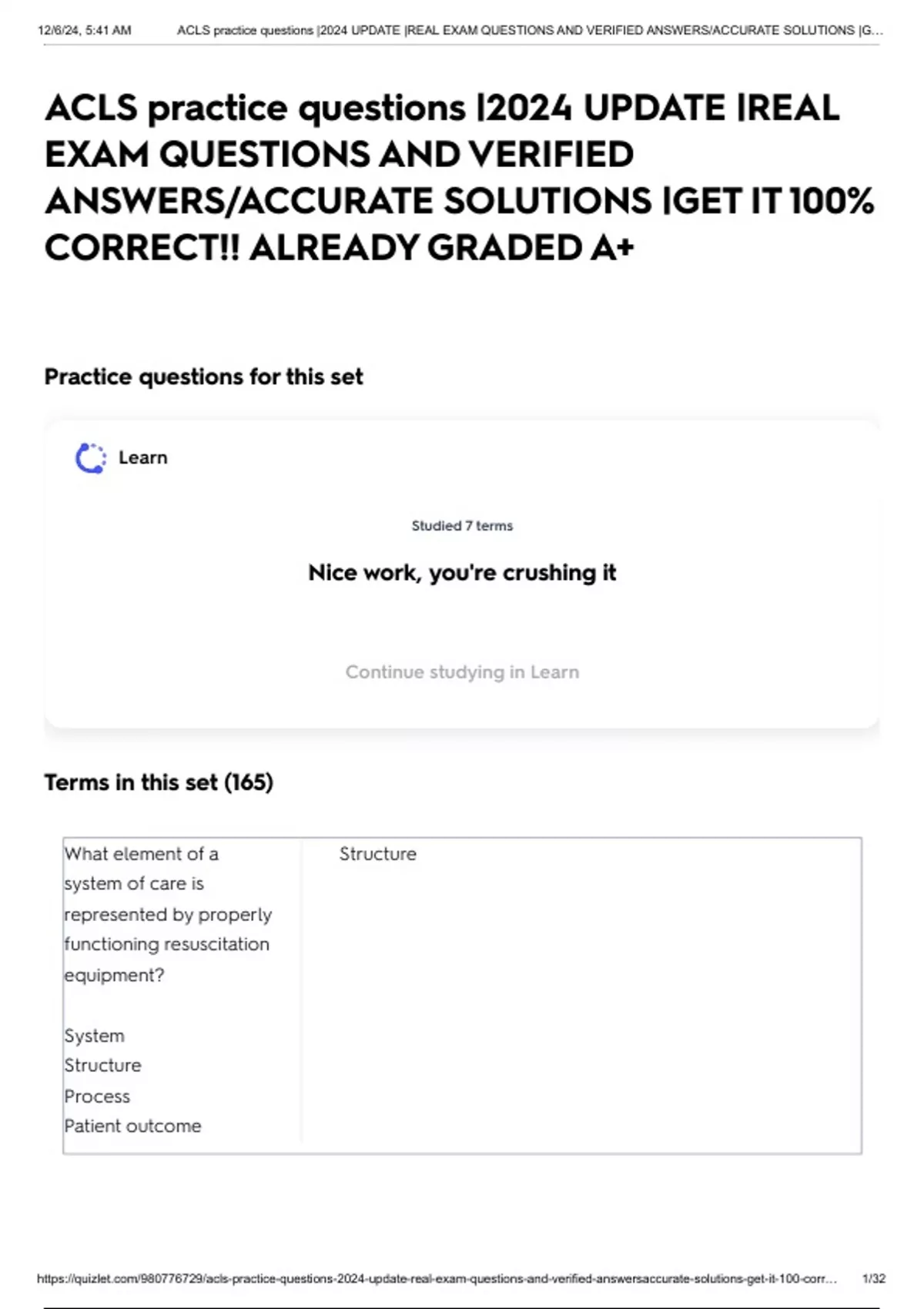Select 'Structure' option below the question
The height and width of the screenshot is (1309, 924).
coord(102,1066)
